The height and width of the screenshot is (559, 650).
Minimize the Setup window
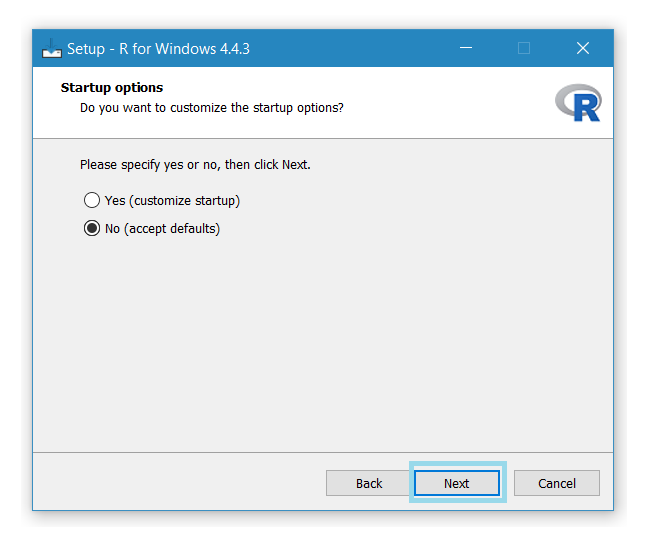[x=466, y=48]
